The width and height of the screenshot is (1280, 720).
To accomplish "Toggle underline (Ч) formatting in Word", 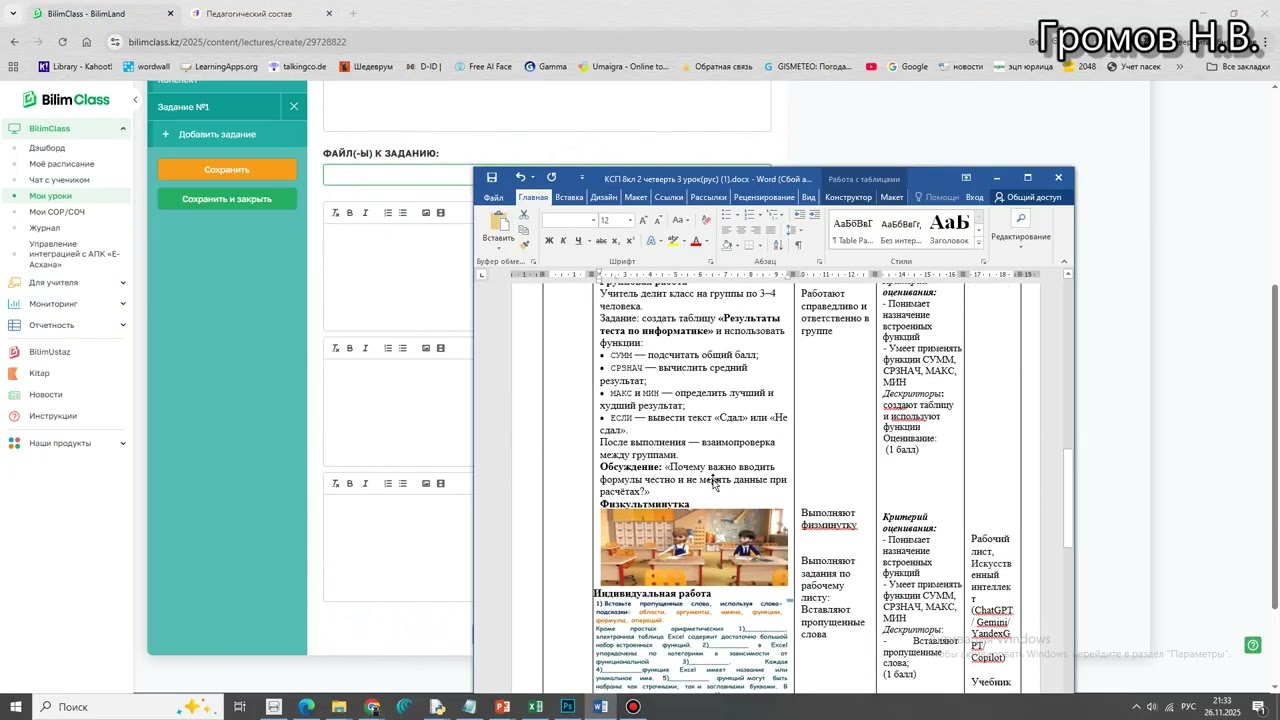I will [x=578, y=241].
